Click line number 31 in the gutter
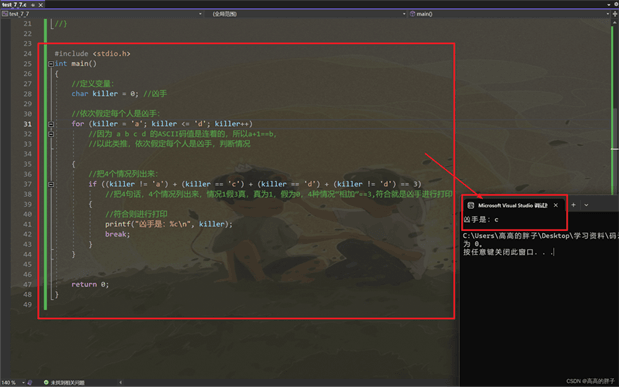This screenshot has width=619, height=387. 27,124
